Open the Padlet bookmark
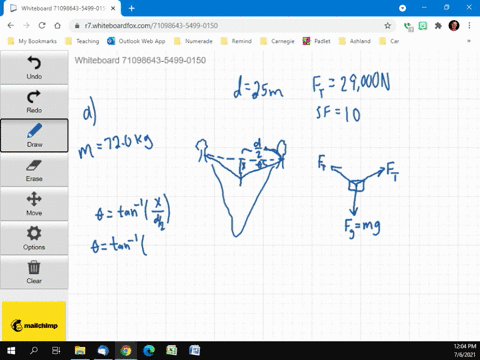The height and width of the screenshot is (360, 480). pos(316,41)
